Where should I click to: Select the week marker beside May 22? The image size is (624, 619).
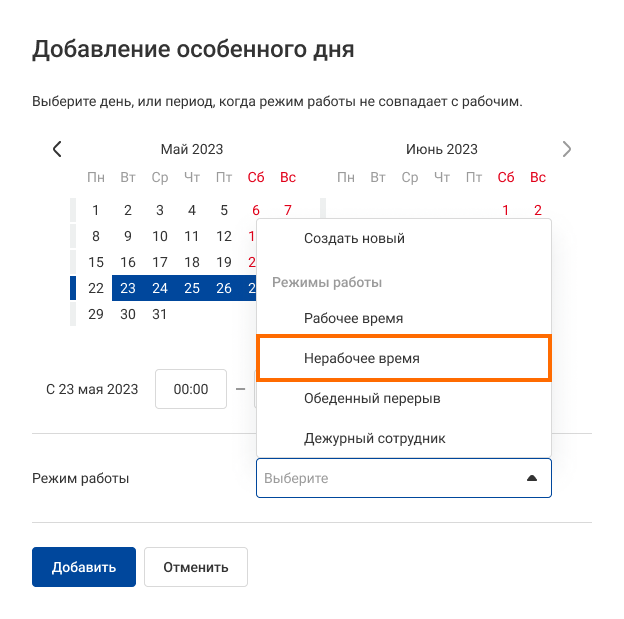[x=73, y=288]
